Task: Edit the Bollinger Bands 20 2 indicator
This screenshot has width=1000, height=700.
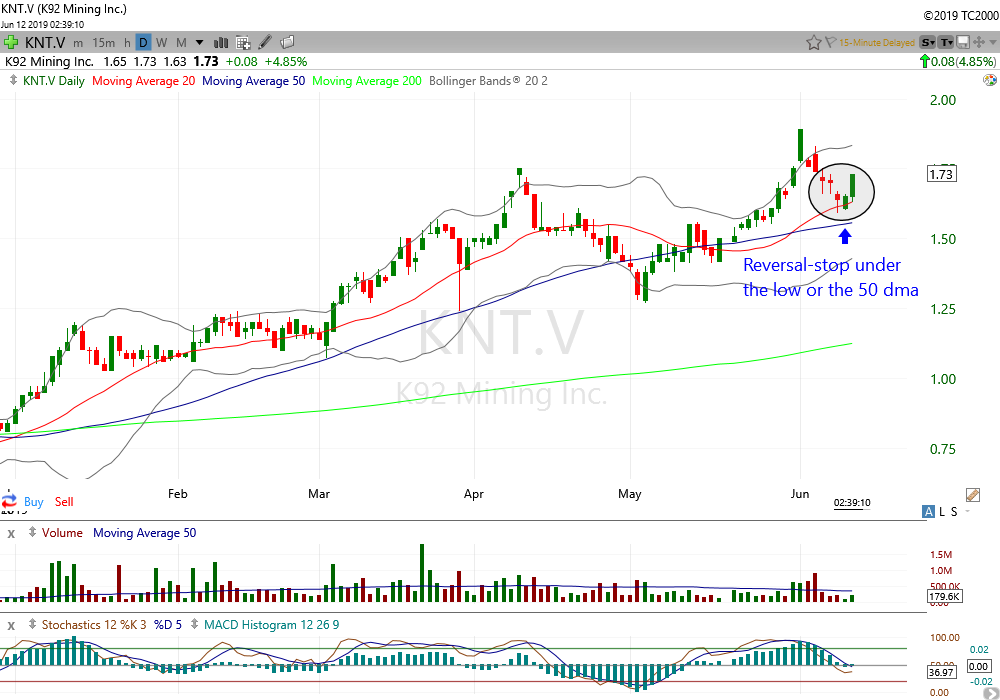Action: [x=488, y=81]
